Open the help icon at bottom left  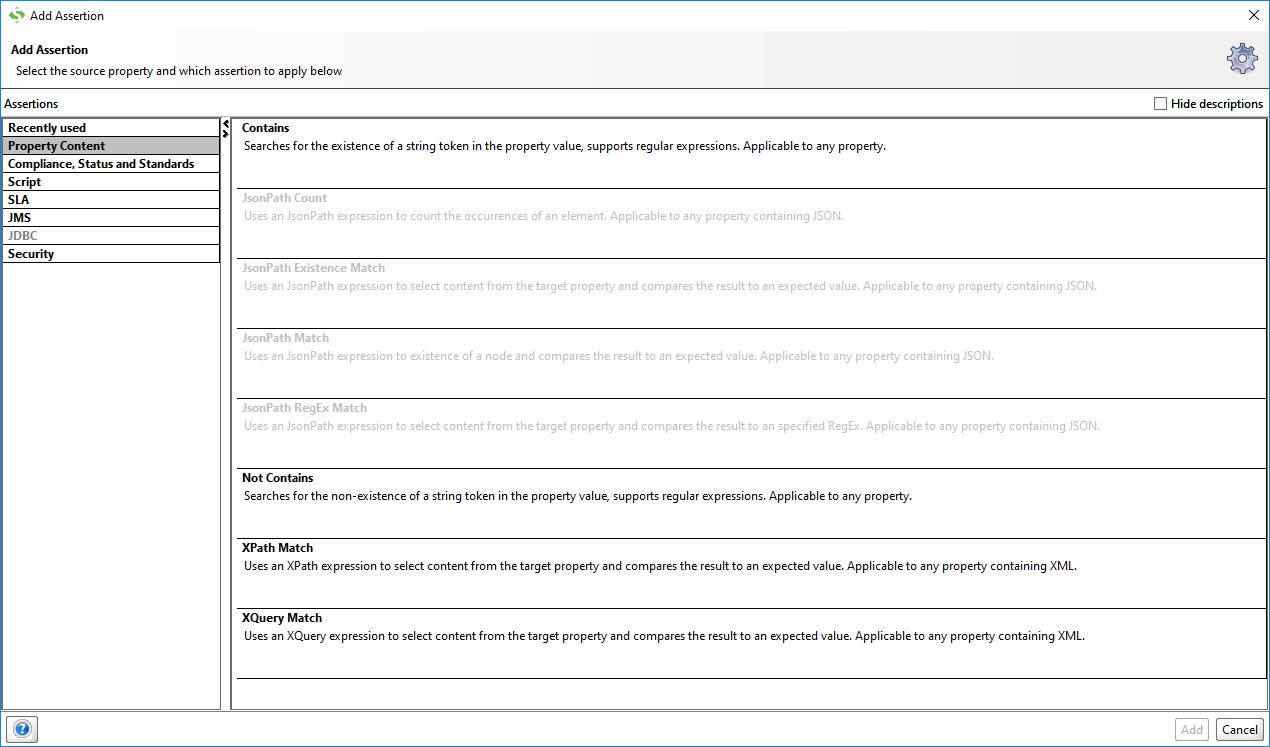click(x=21, y=730)
